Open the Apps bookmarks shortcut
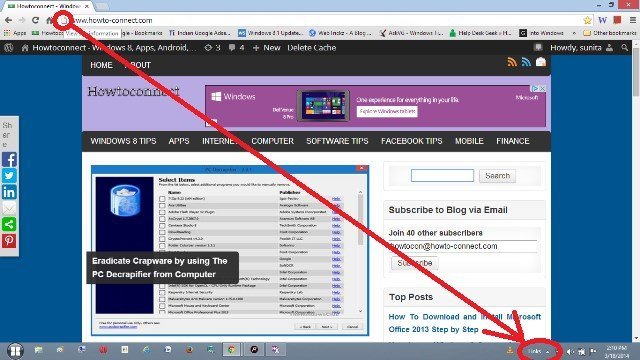The image size is (640, 360). (x=15, y=33)
